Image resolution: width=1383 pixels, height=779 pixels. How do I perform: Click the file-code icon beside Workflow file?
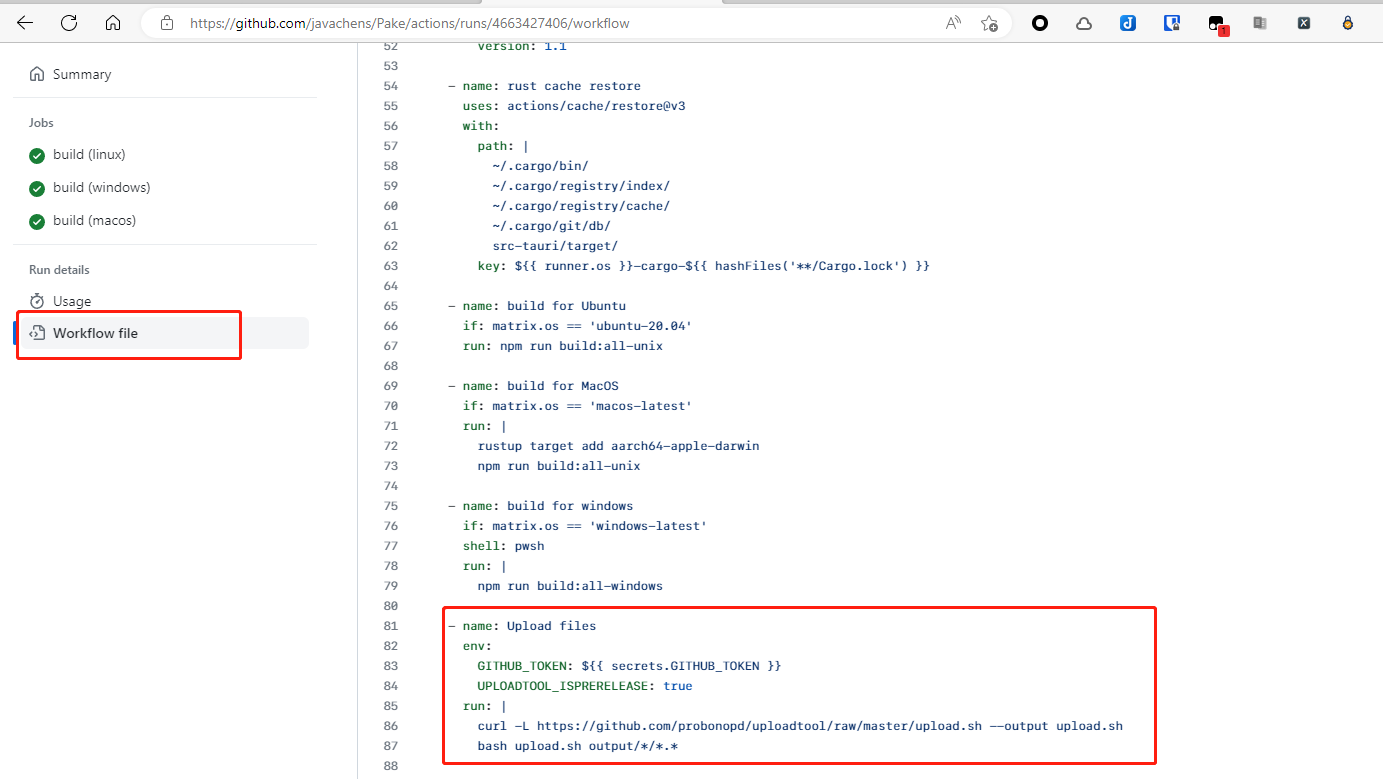(x=37, y=333)
